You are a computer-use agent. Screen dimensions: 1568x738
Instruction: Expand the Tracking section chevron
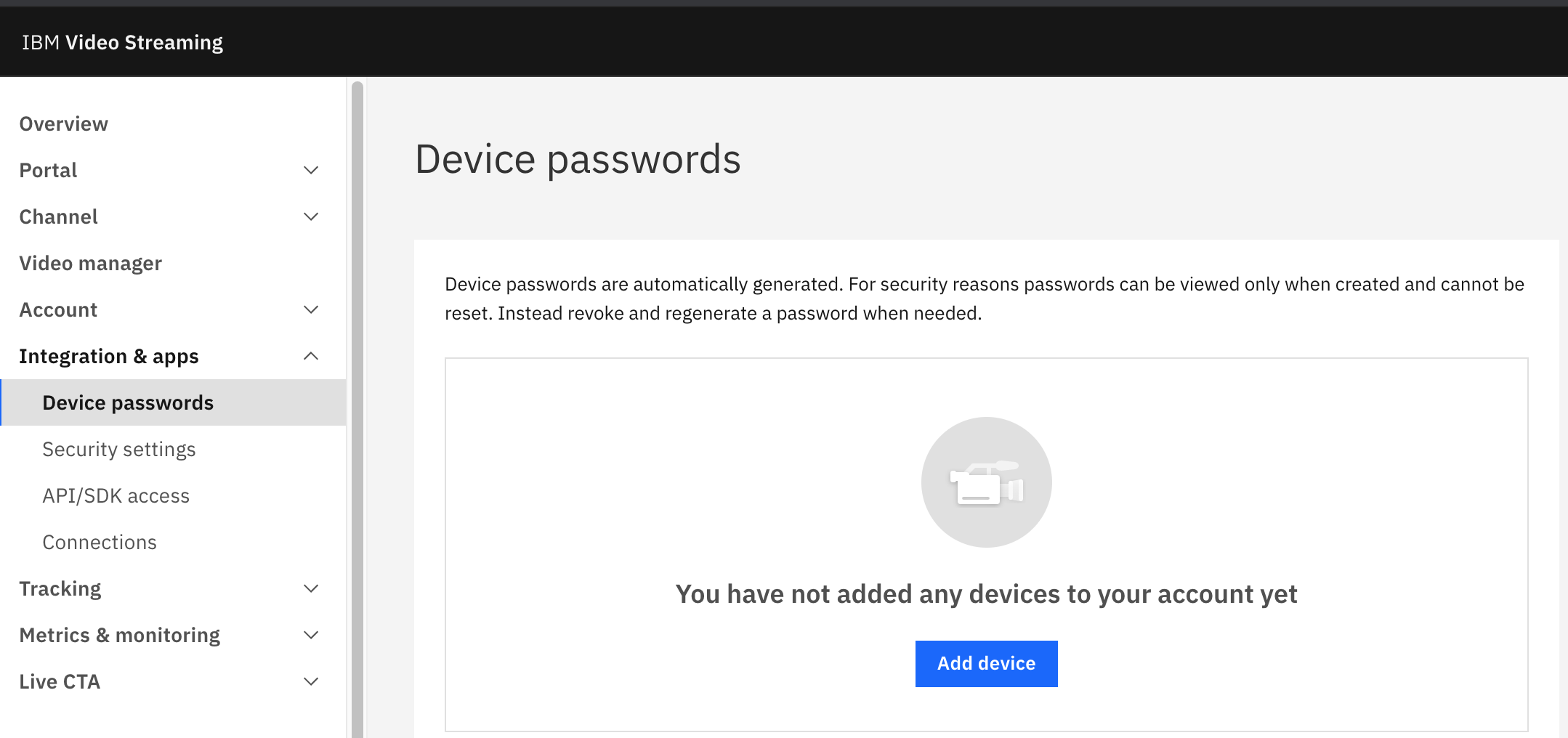[311, 588]
